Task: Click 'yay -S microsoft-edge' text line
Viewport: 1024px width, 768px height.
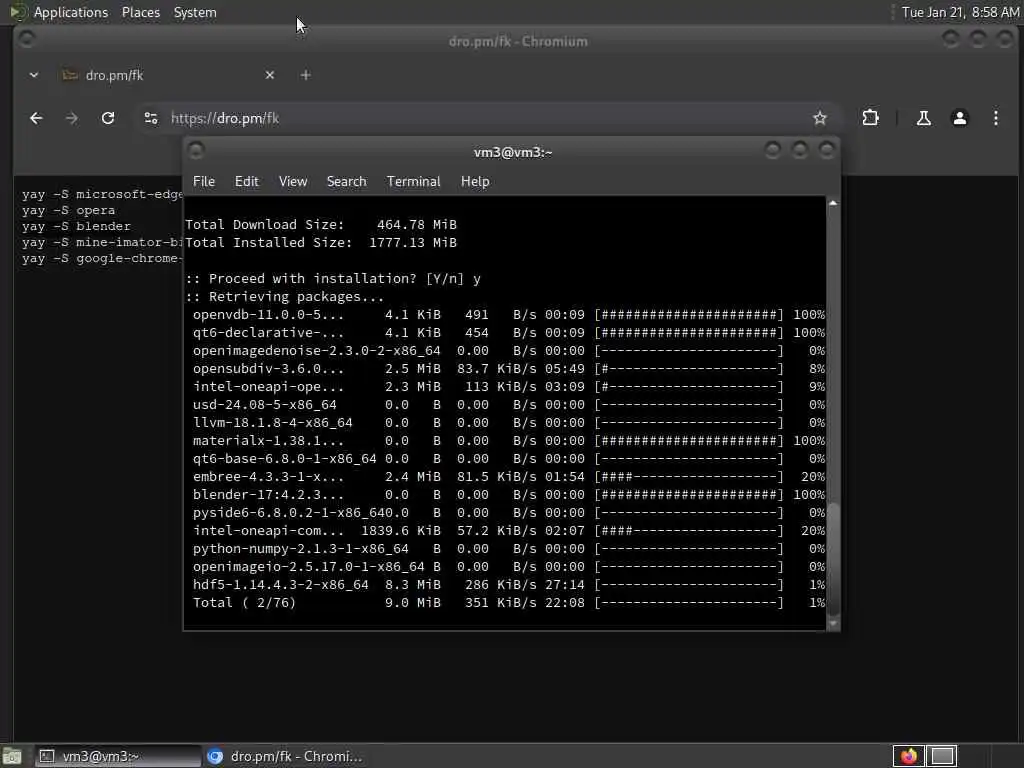Action: pyautogui.click(x=102, y=194)
